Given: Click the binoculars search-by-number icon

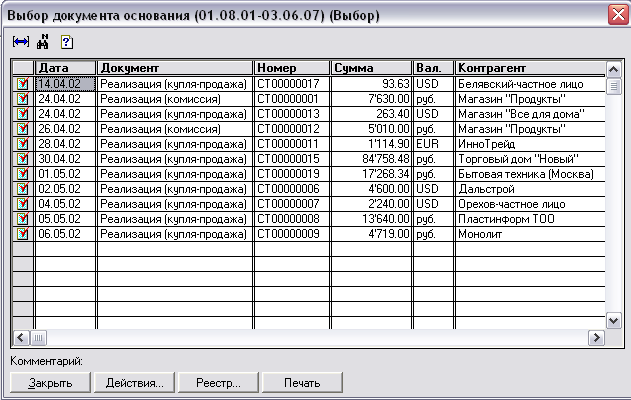Looking at the screenshot, I should (43, 42).
